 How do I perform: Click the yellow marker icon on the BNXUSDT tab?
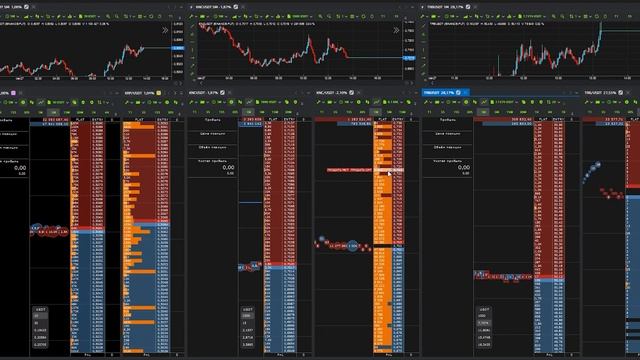click(x=158, y=93)
